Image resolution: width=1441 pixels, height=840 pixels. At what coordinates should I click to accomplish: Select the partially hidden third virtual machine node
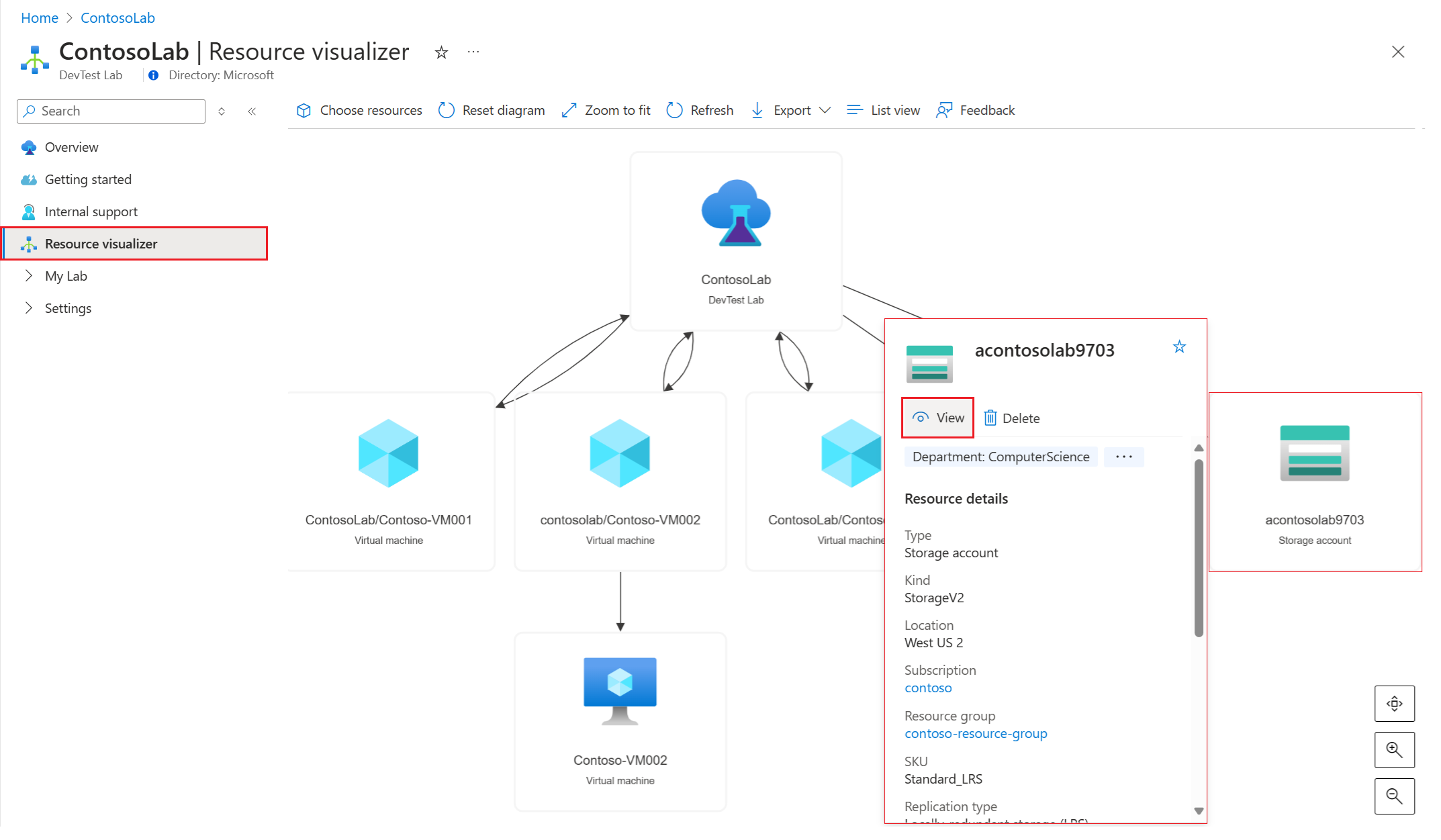pyautogui.click(x=816, y=481)
